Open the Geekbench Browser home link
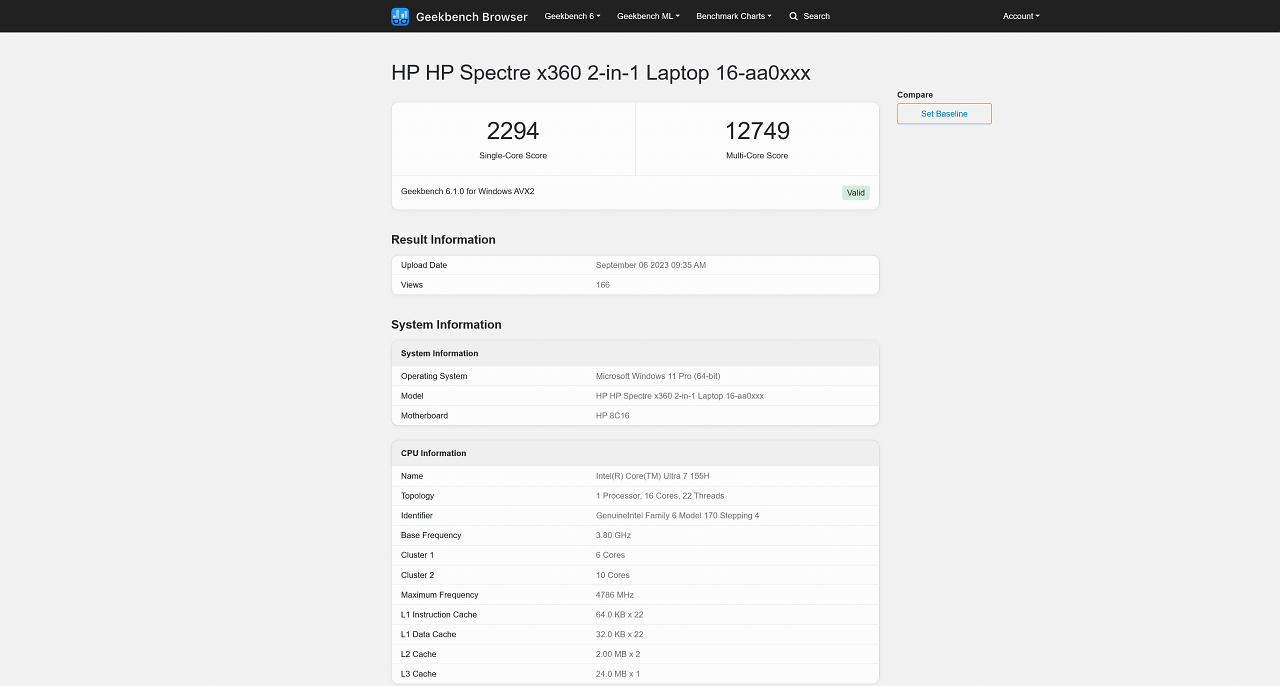Image resolution: width=1280 pixels, height=686 pixels. tap(459, 16)
